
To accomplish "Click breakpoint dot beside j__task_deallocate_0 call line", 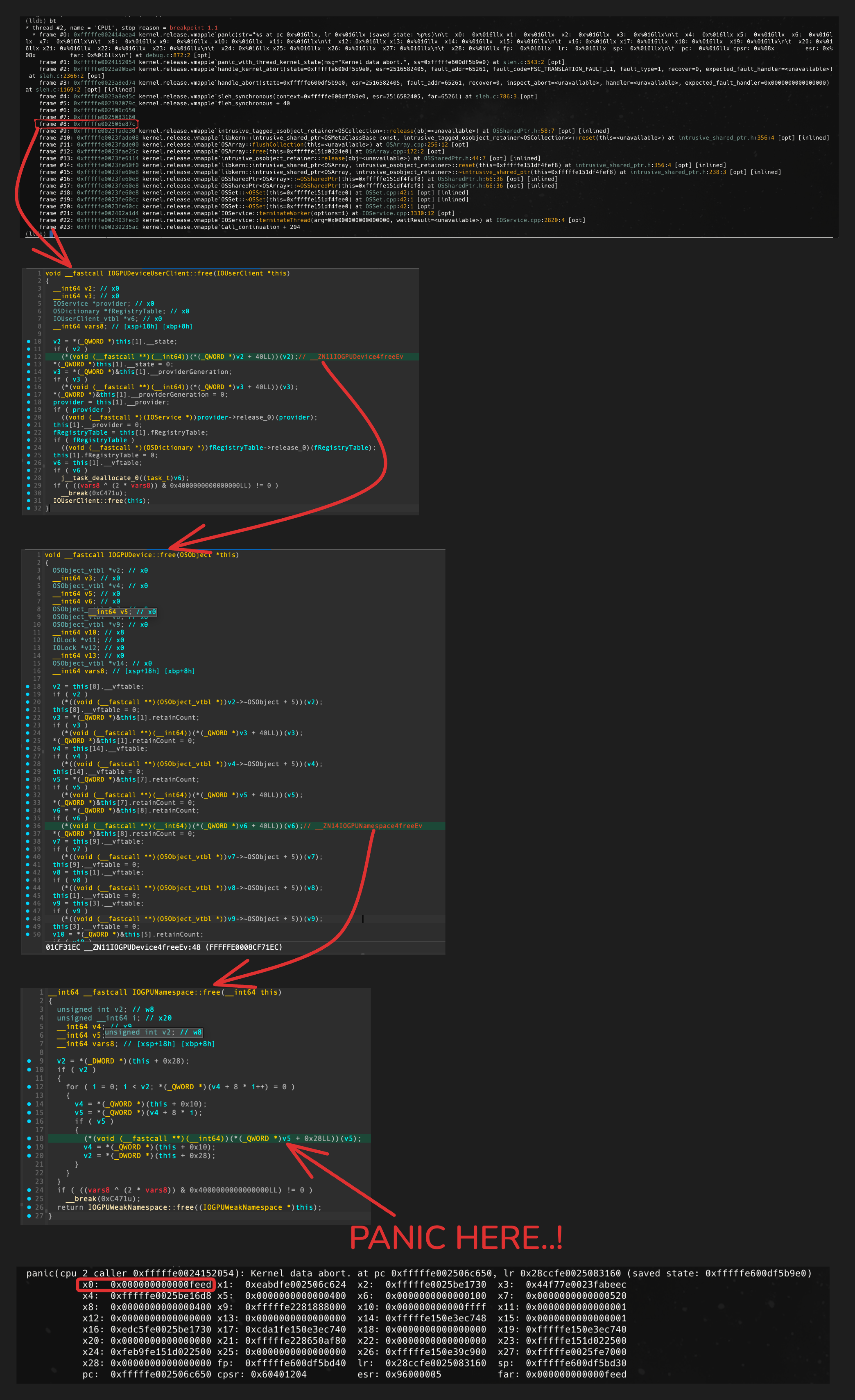I will coord(28,478).
